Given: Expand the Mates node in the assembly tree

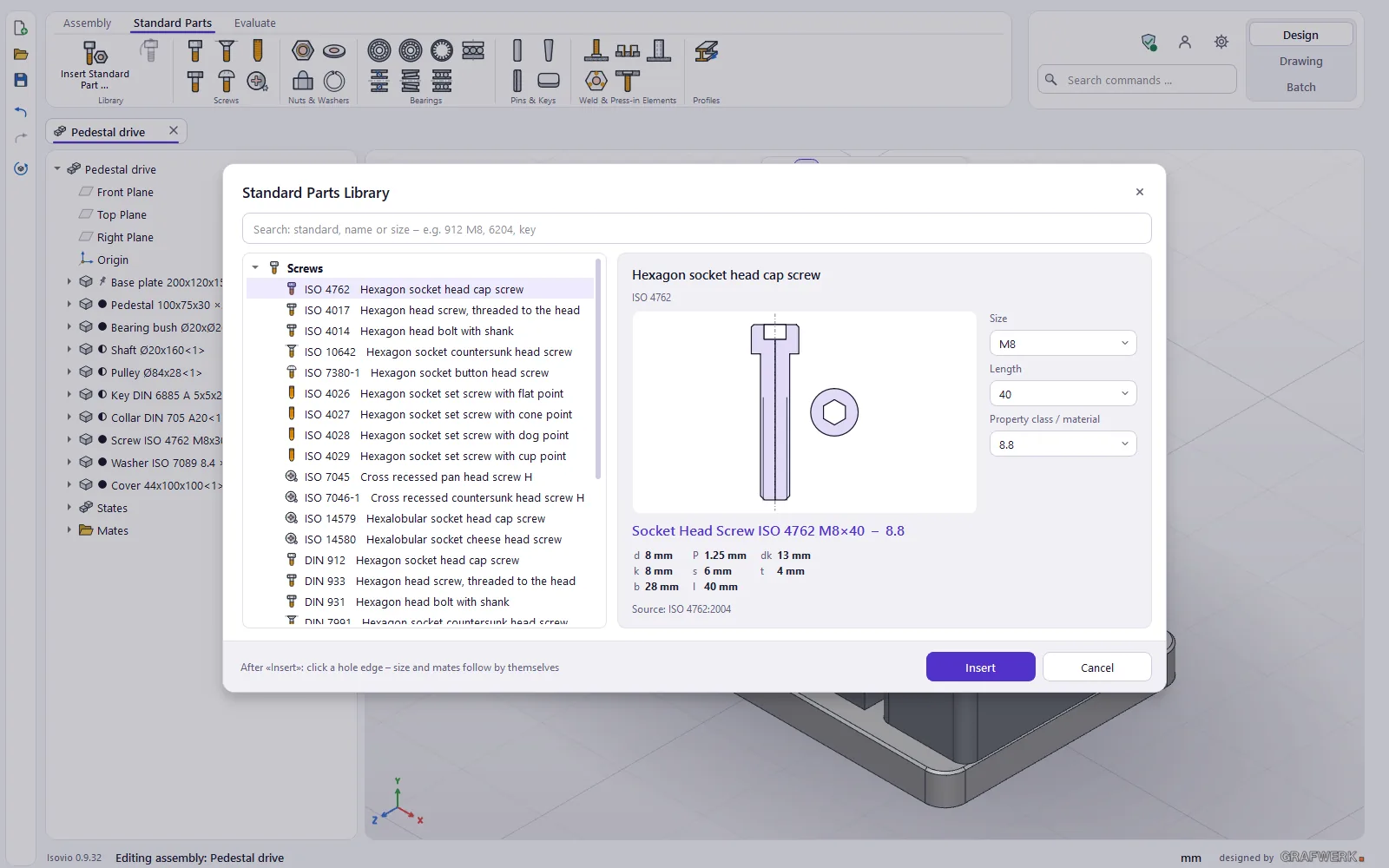Looking at the screenshot, I should pos(69,529).
